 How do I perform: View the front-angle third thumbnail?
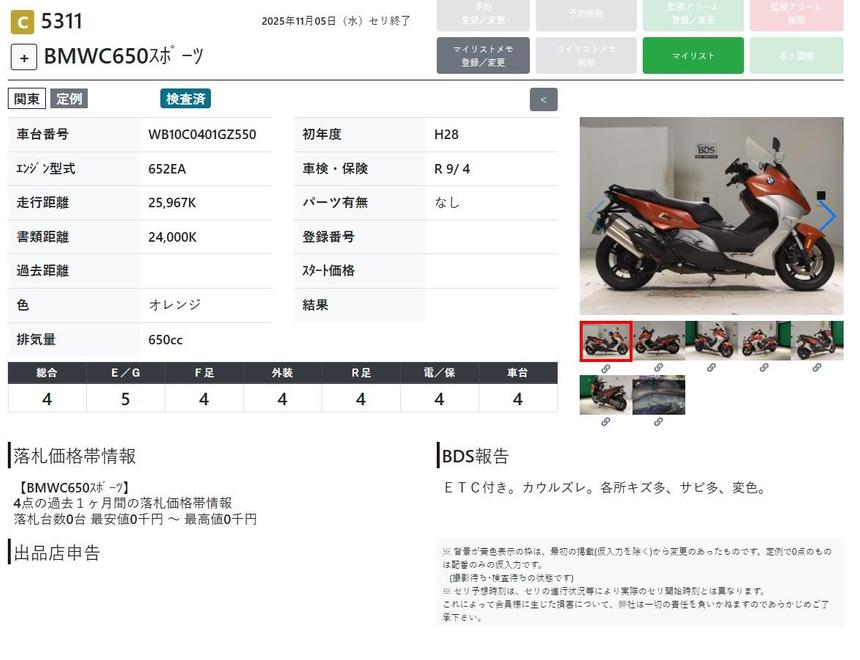[x=711, y=341]
